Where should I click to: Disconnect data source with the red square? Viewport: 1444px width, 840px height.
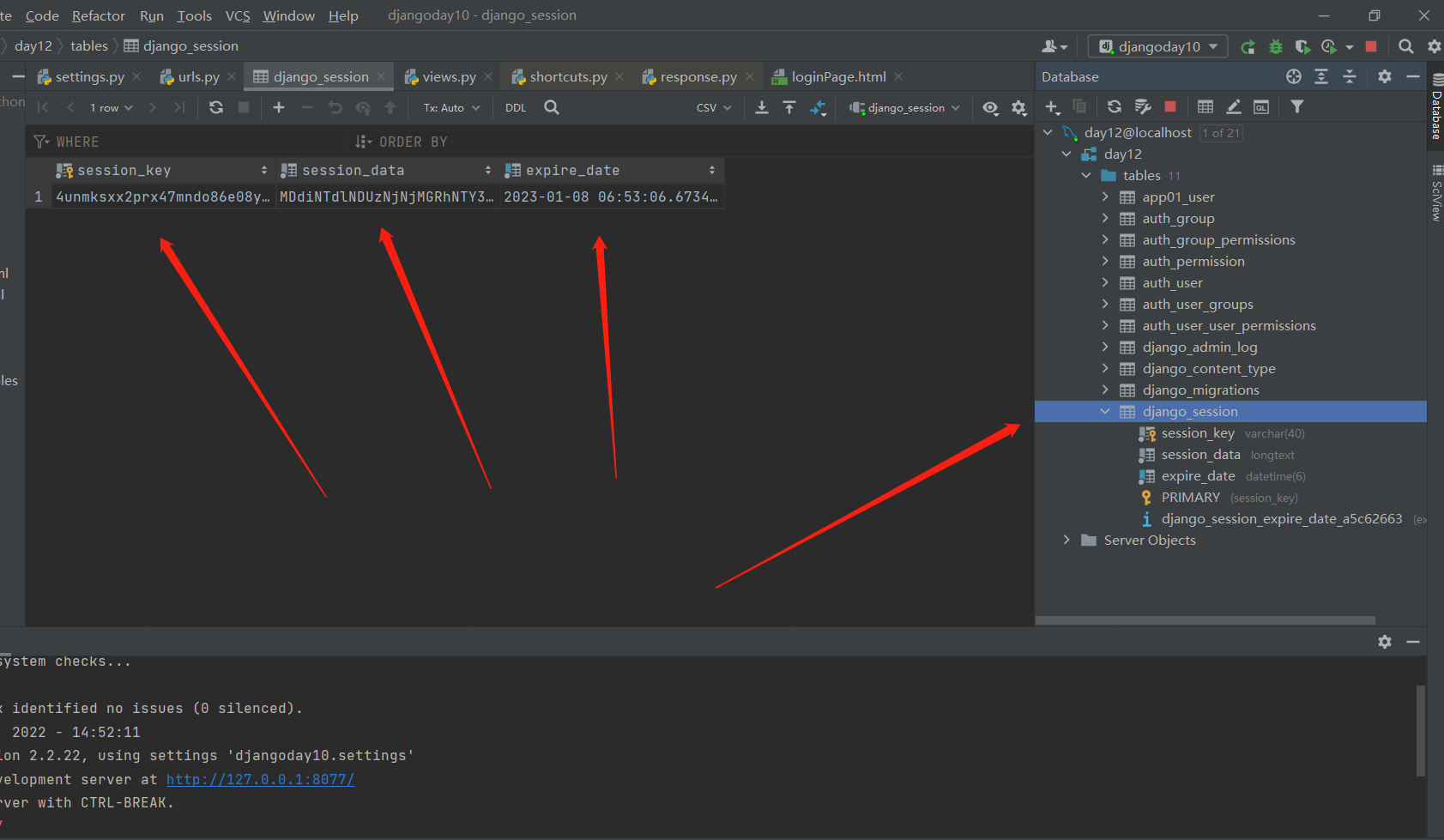pyautogui.click(x=1170, y=106)
